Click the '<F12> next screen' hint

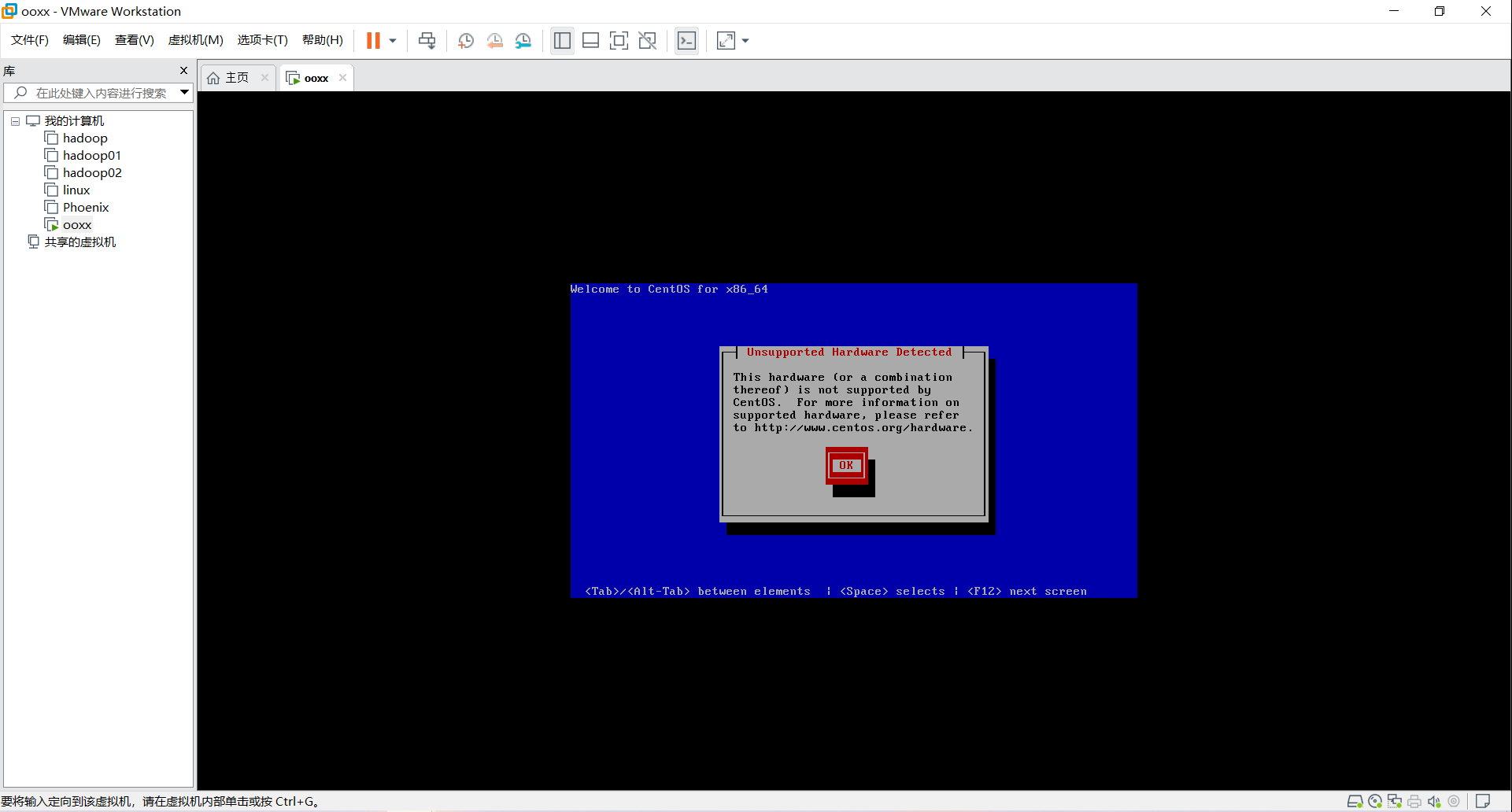tap(1027, 591)
